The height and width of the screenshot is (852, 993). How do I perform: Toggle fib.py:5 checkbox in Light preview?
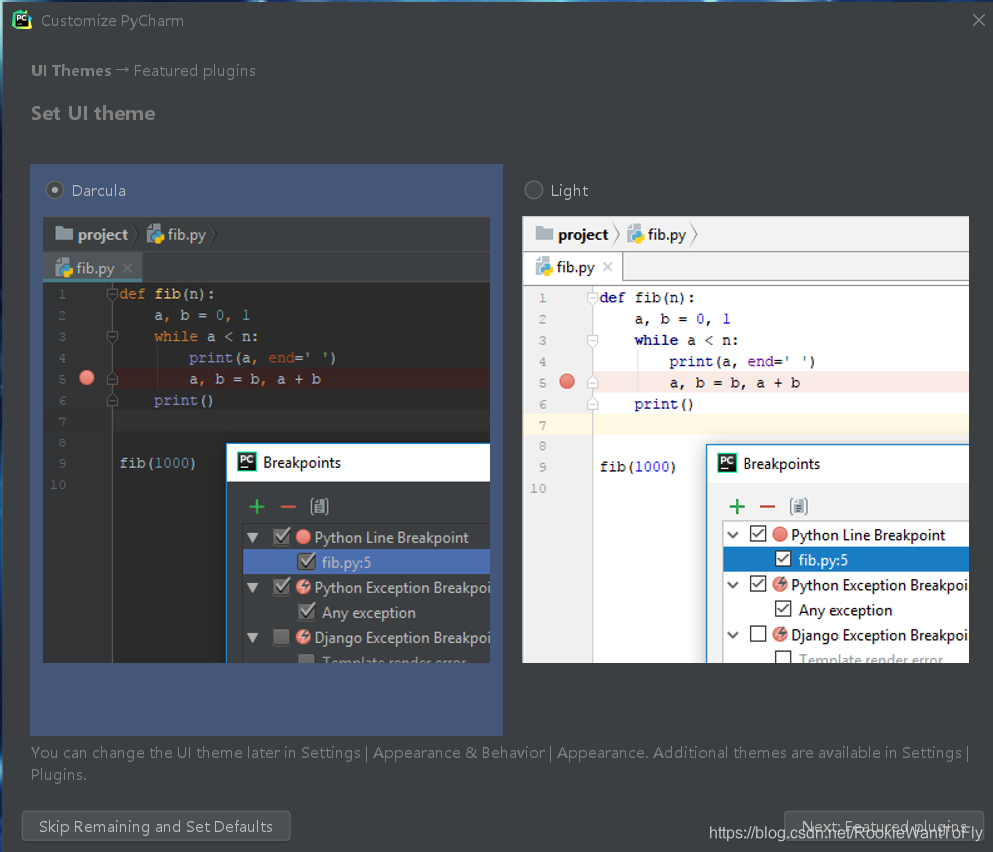tap(783, 559)
